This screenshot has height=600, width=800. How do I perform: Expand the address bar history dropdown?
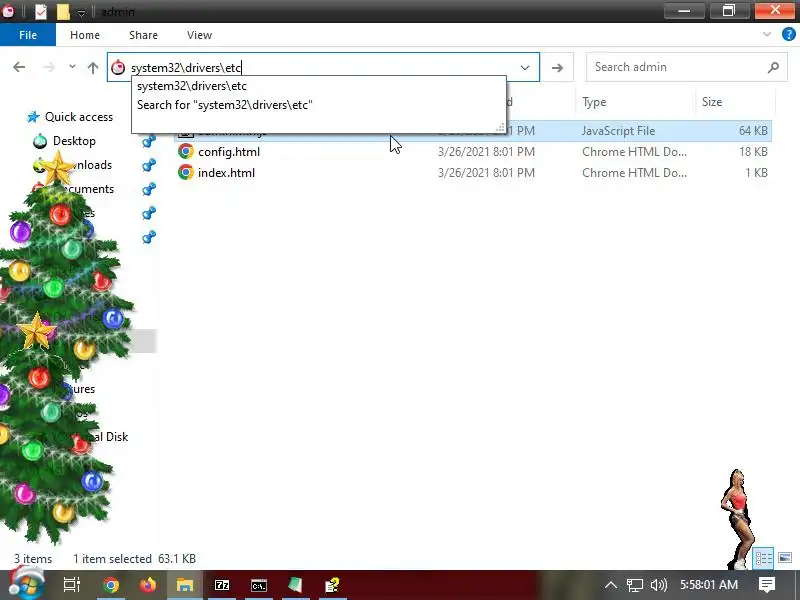point(524,67)
